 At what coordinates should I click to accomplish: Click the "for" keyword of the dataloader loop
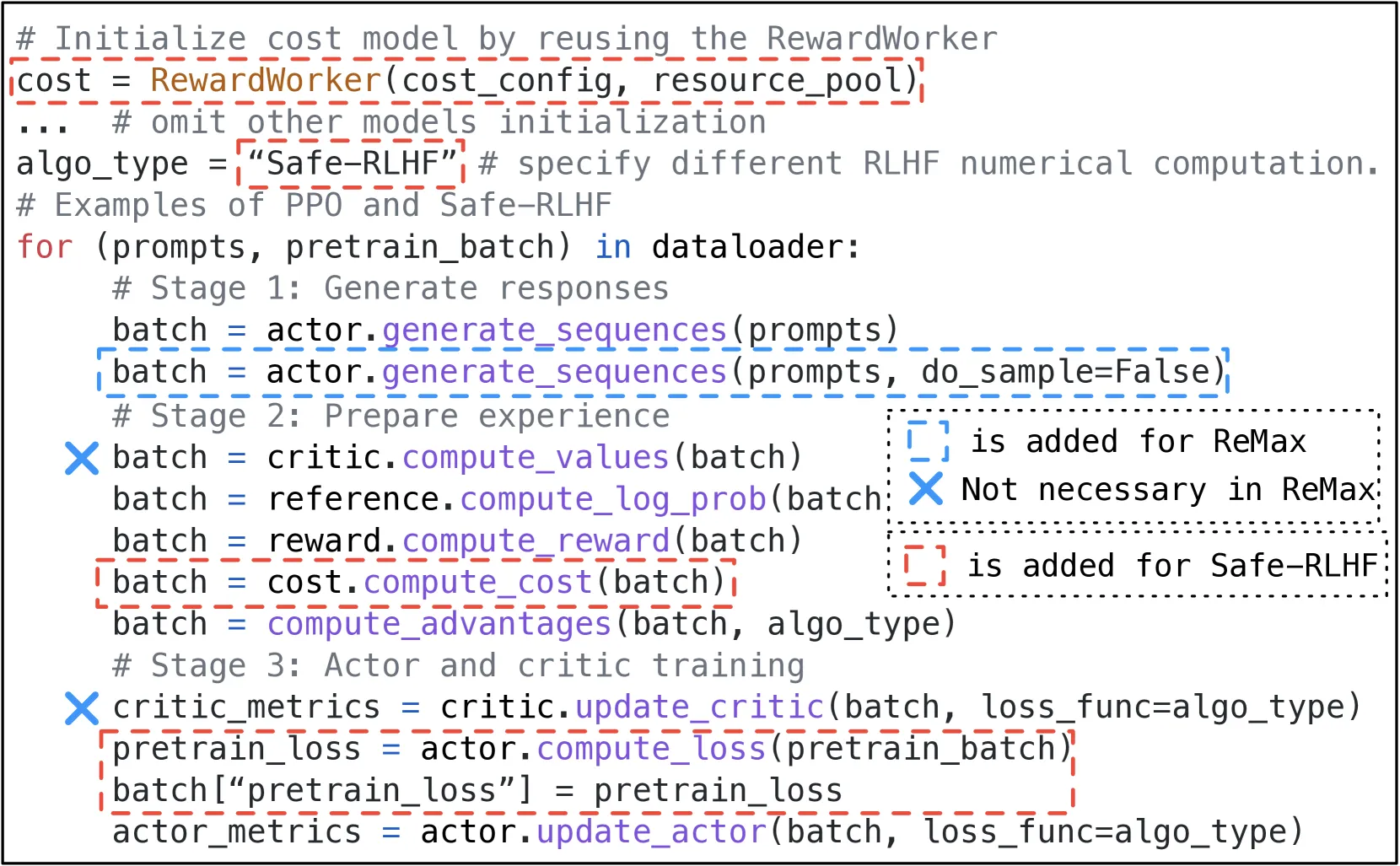coord(46,247)
